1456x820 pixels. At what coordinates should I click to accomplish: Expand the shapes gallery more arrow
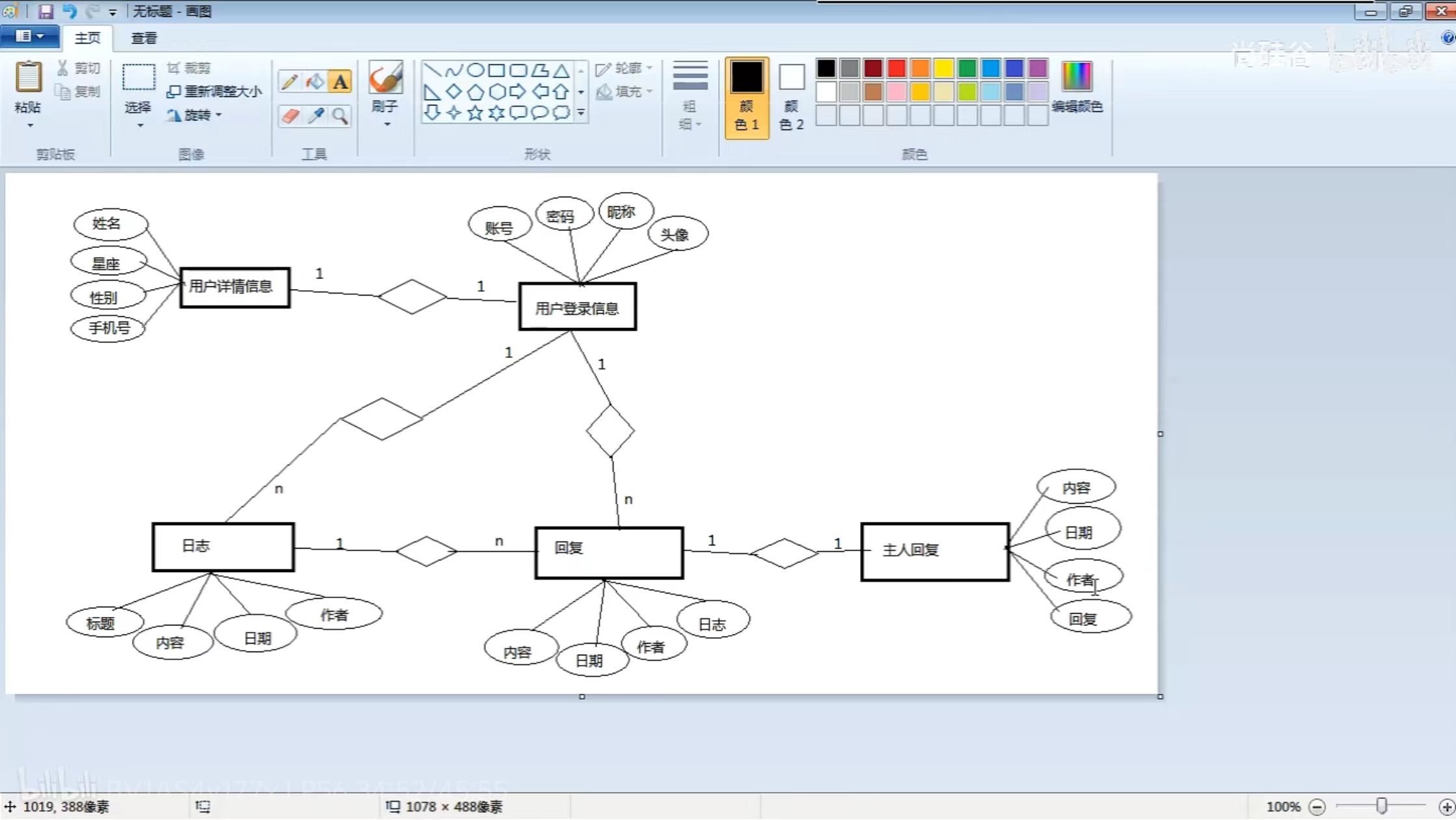[581, 113]
